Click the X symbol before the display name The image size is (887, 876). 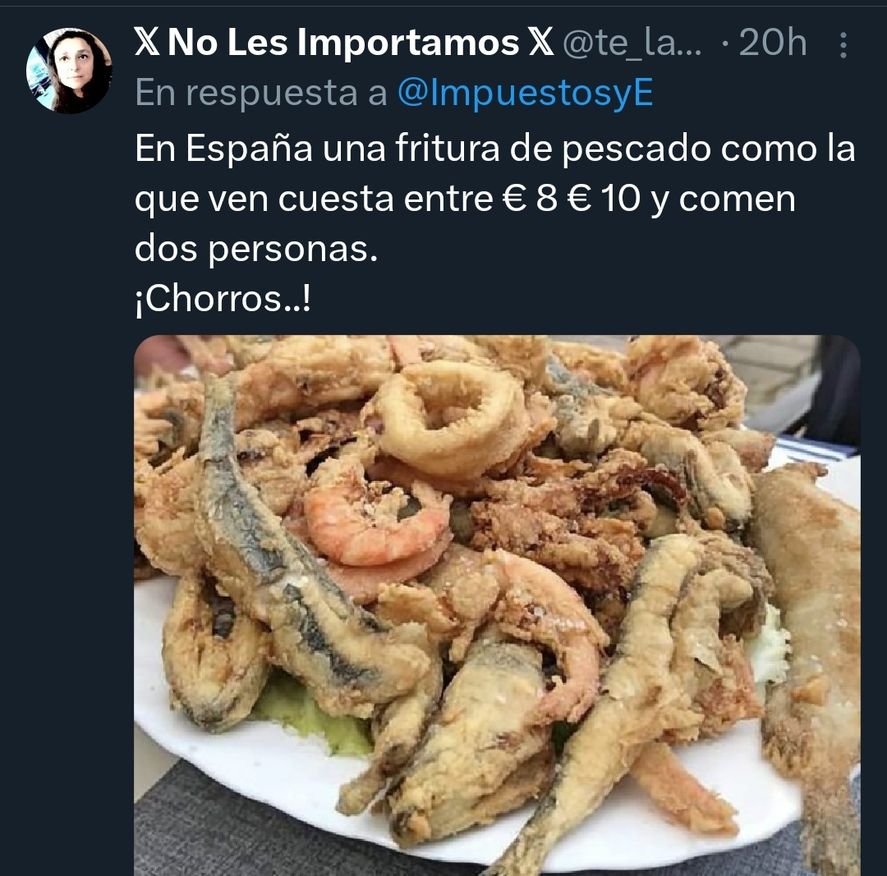[147, 42]
